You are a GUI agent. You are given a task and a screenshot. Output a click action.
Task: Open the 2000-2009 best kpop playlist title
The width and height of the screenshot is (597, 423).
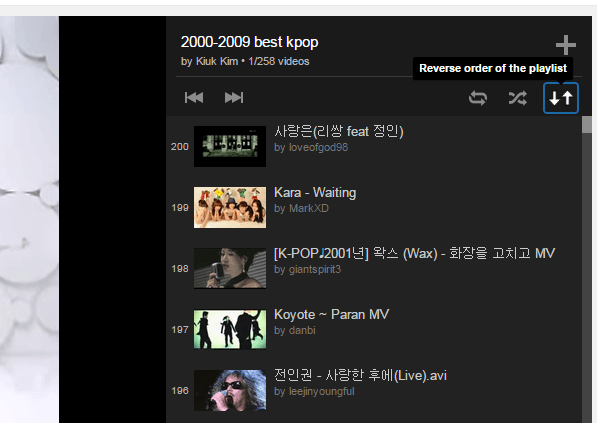[x=249, y=42]
